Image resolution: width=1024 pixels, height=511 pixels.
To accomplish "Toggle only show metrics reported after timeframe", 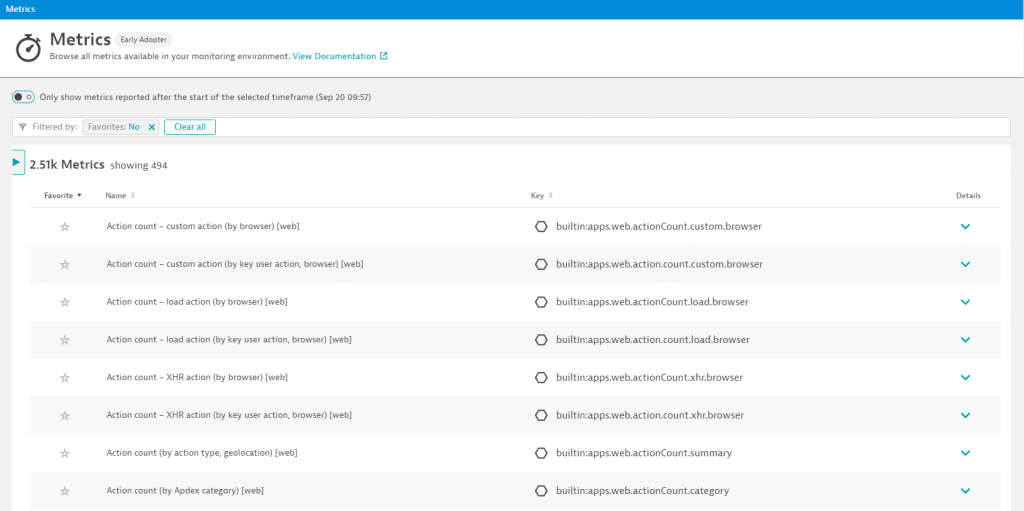I will coord(24,97).
